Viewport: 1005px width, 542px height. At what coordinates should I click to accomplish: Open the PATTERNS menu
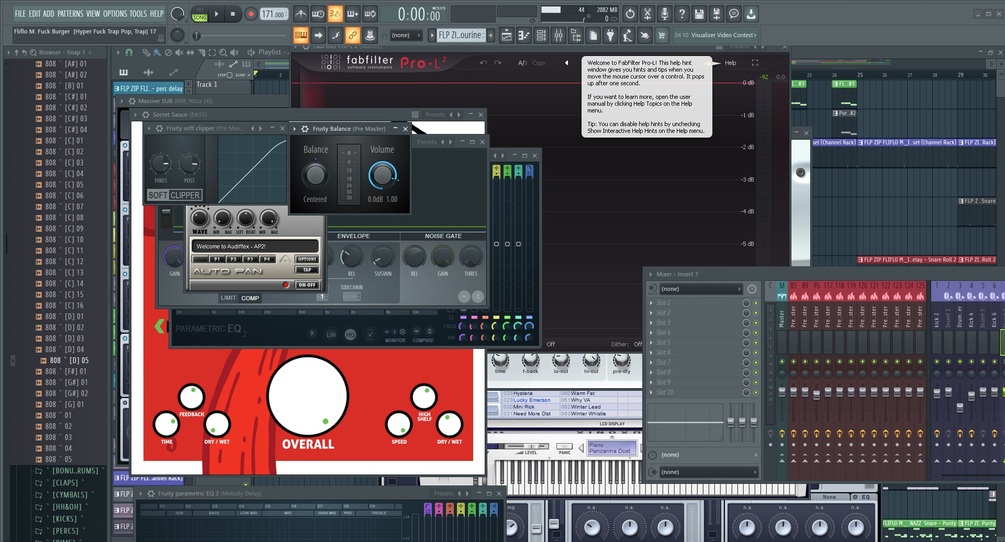click(x=71, y=13)
